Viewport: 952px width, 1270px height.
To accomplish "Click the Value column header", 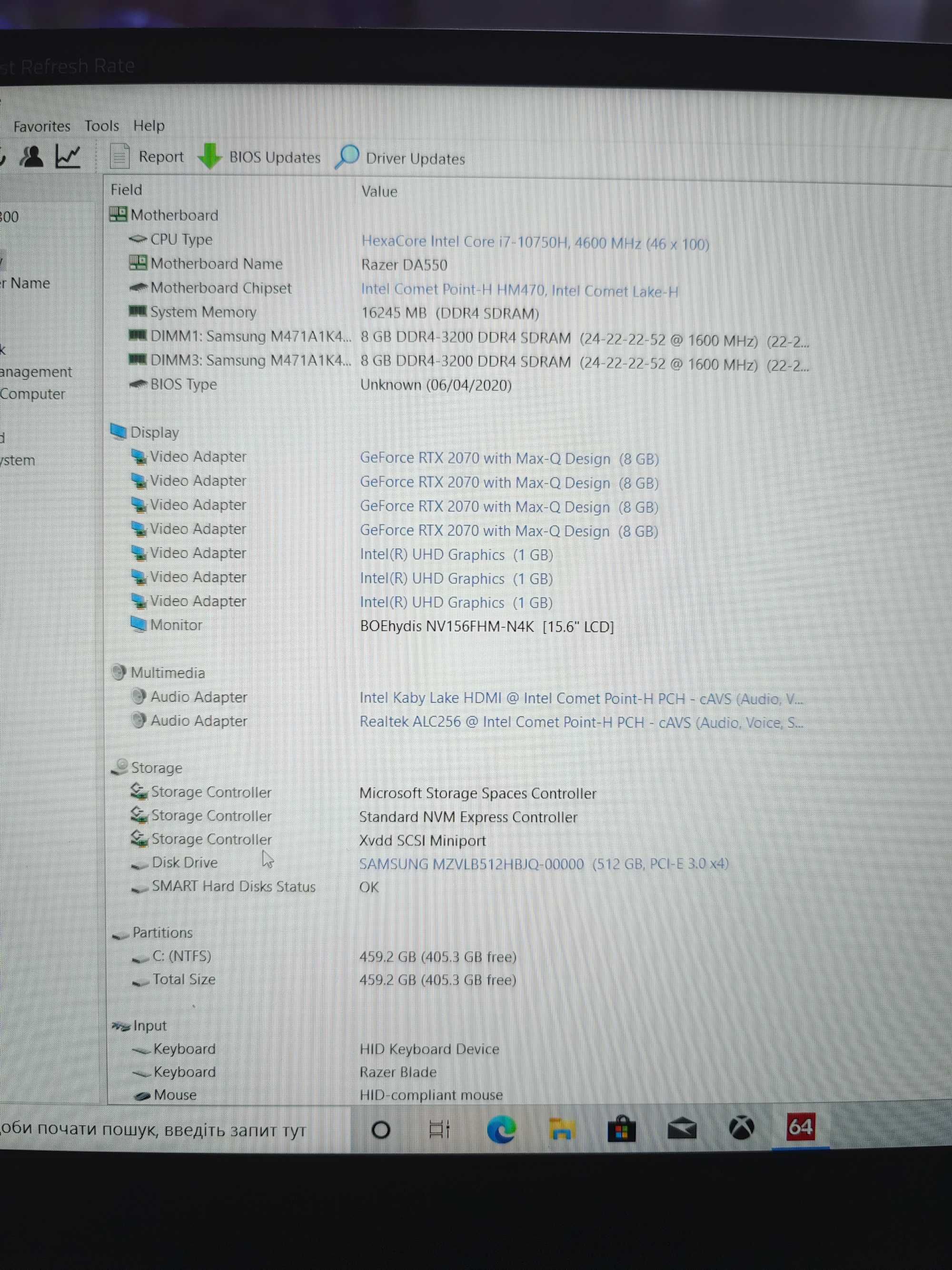I will (x=379, y=191).
